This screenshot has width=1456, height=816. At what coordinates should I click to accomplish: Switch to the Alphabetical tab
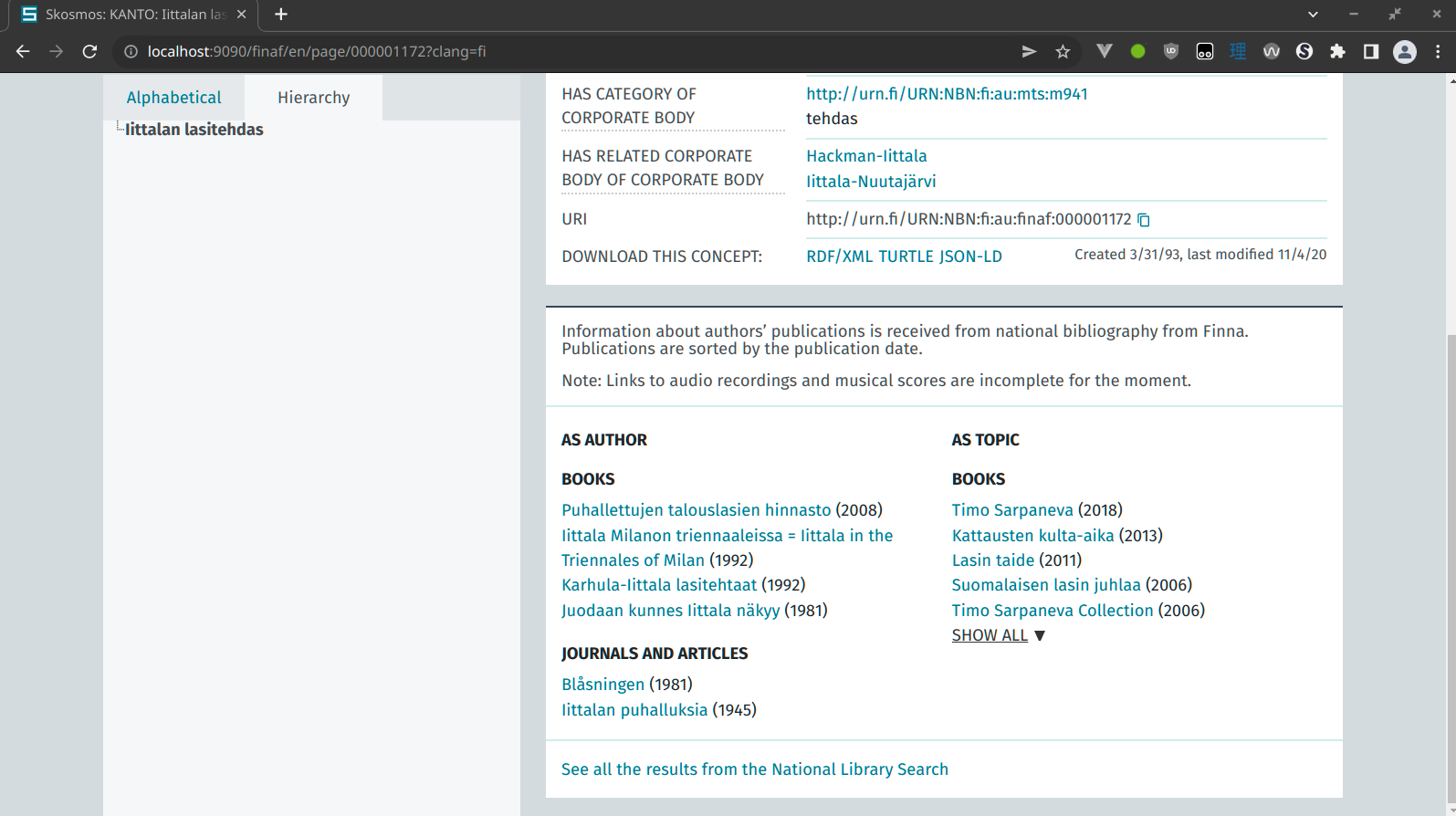(x=173, y=98)
